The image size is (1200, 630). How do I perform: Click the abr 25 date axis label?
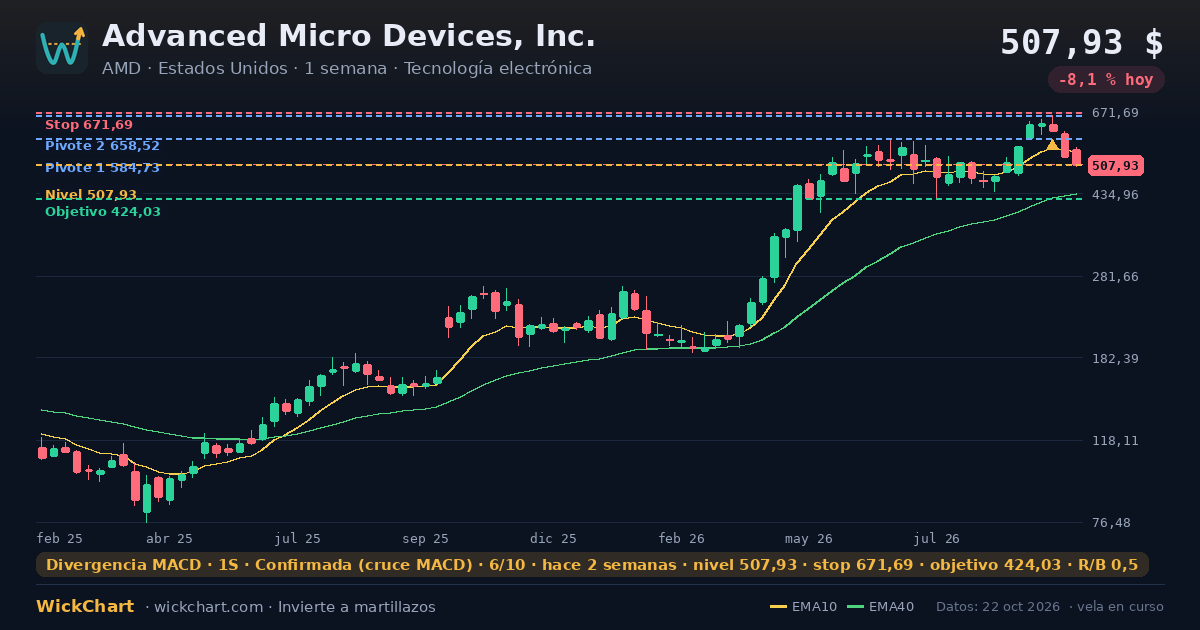click(x=169, y=538)
